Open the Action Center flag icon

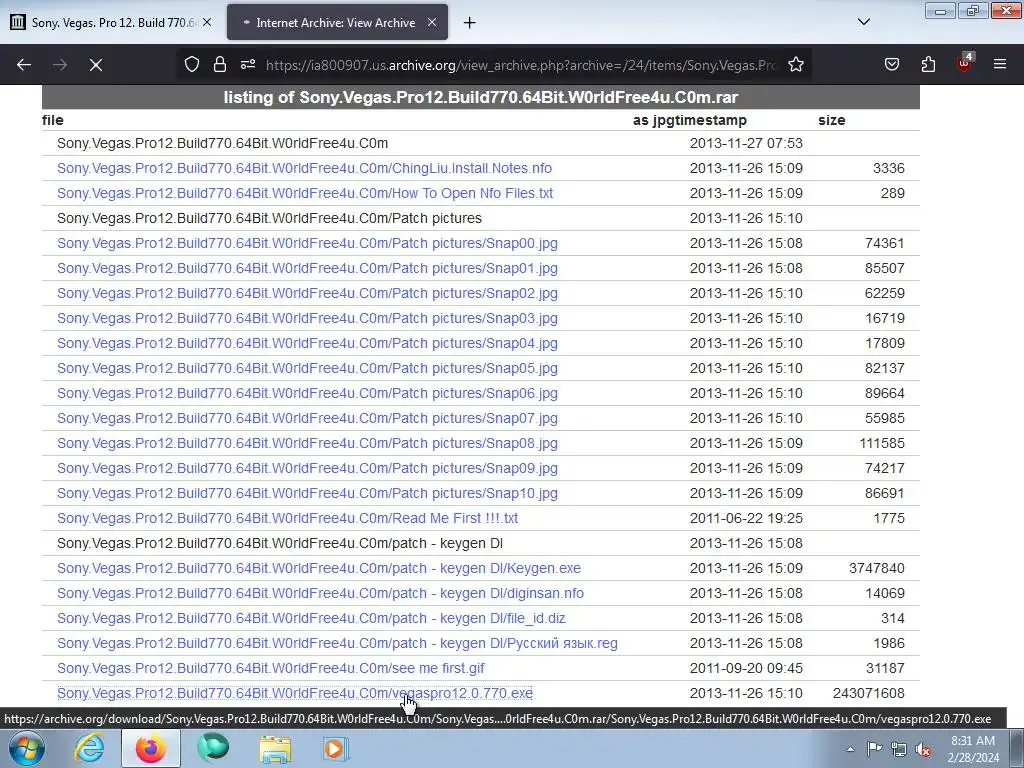point(874,749)
